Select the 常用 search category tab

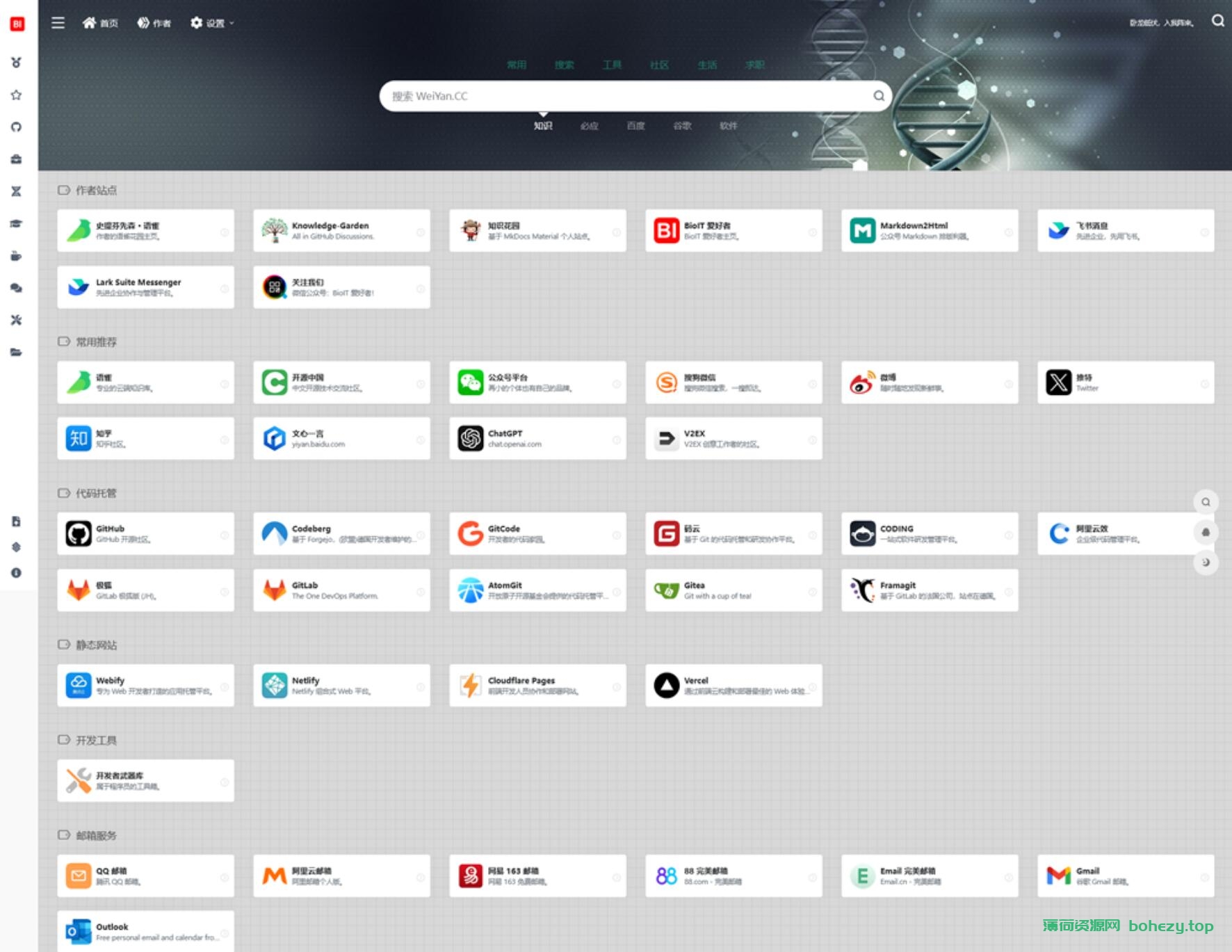coord(517,65)
